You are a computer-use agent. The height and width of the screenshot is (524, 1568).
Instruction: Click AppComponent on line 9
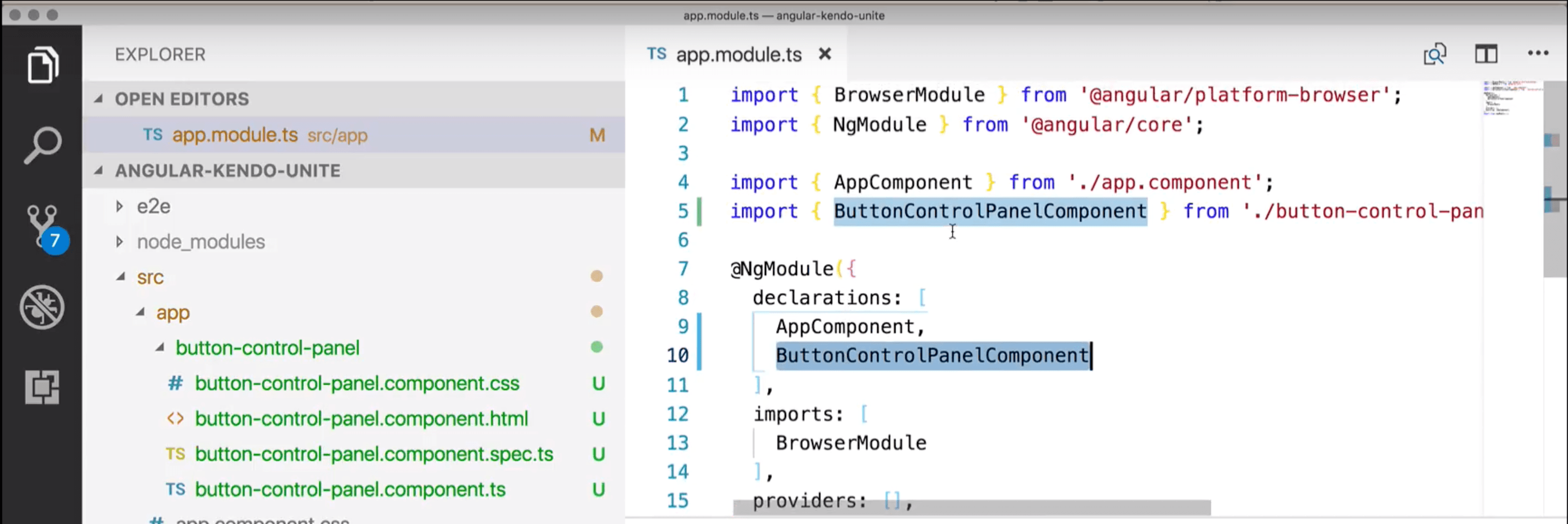[x=846, y=327]
